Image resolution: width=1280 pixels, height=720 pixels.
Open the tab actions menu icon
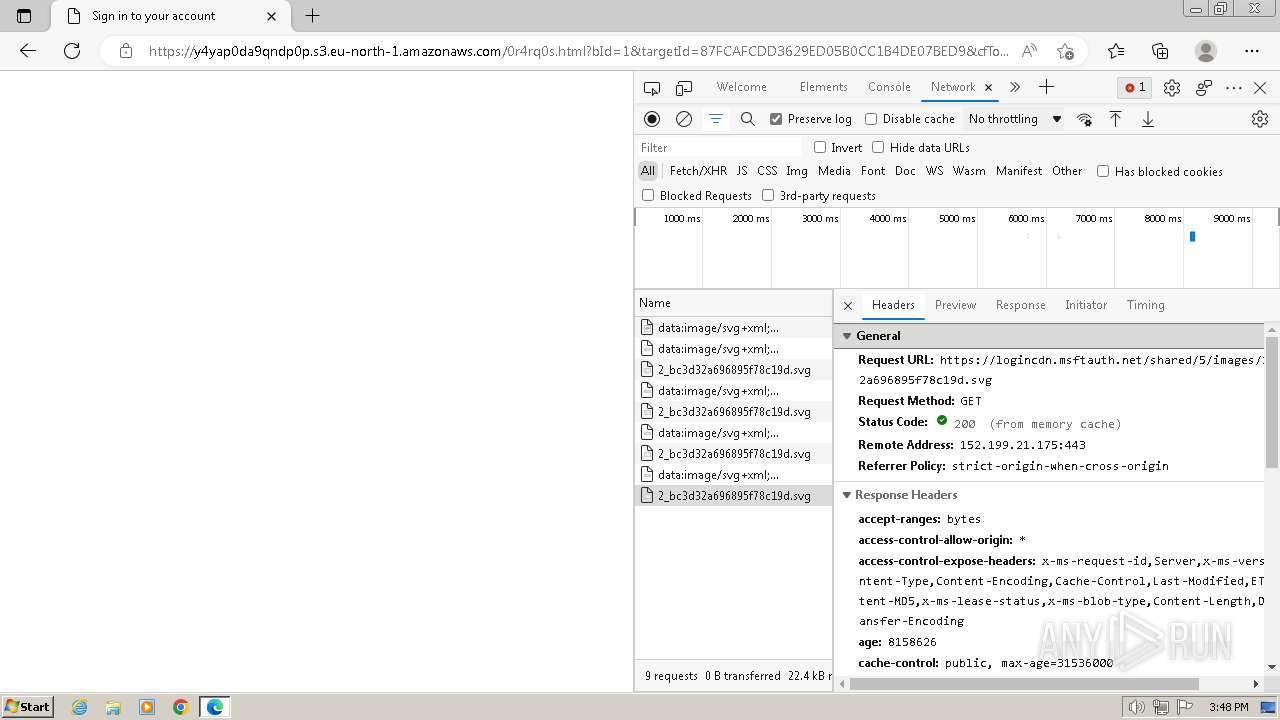[x=24, y=16]
